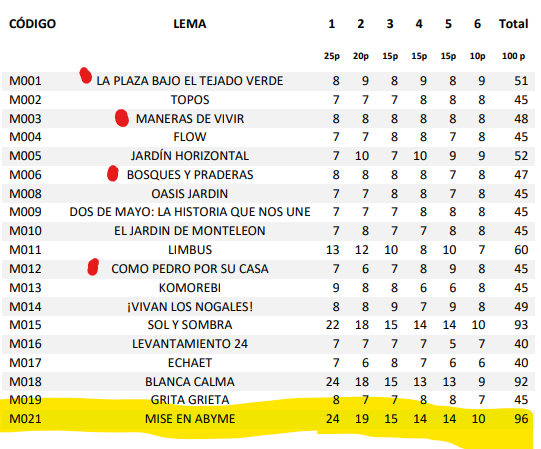The image size is (541, 449).
Task: Click the BLANCA CALMA lema
Action: [190, 382]
